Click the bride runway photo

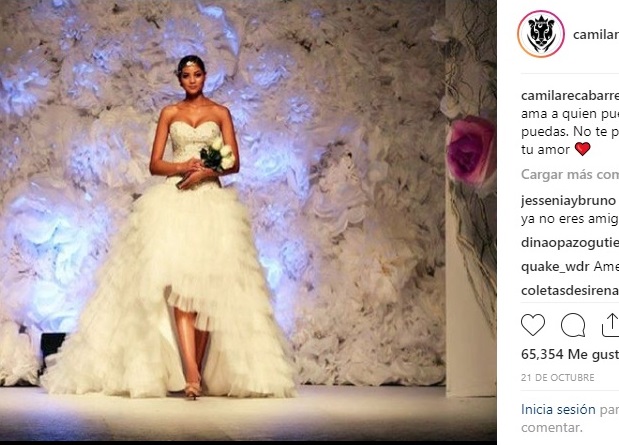coord(248,220)
